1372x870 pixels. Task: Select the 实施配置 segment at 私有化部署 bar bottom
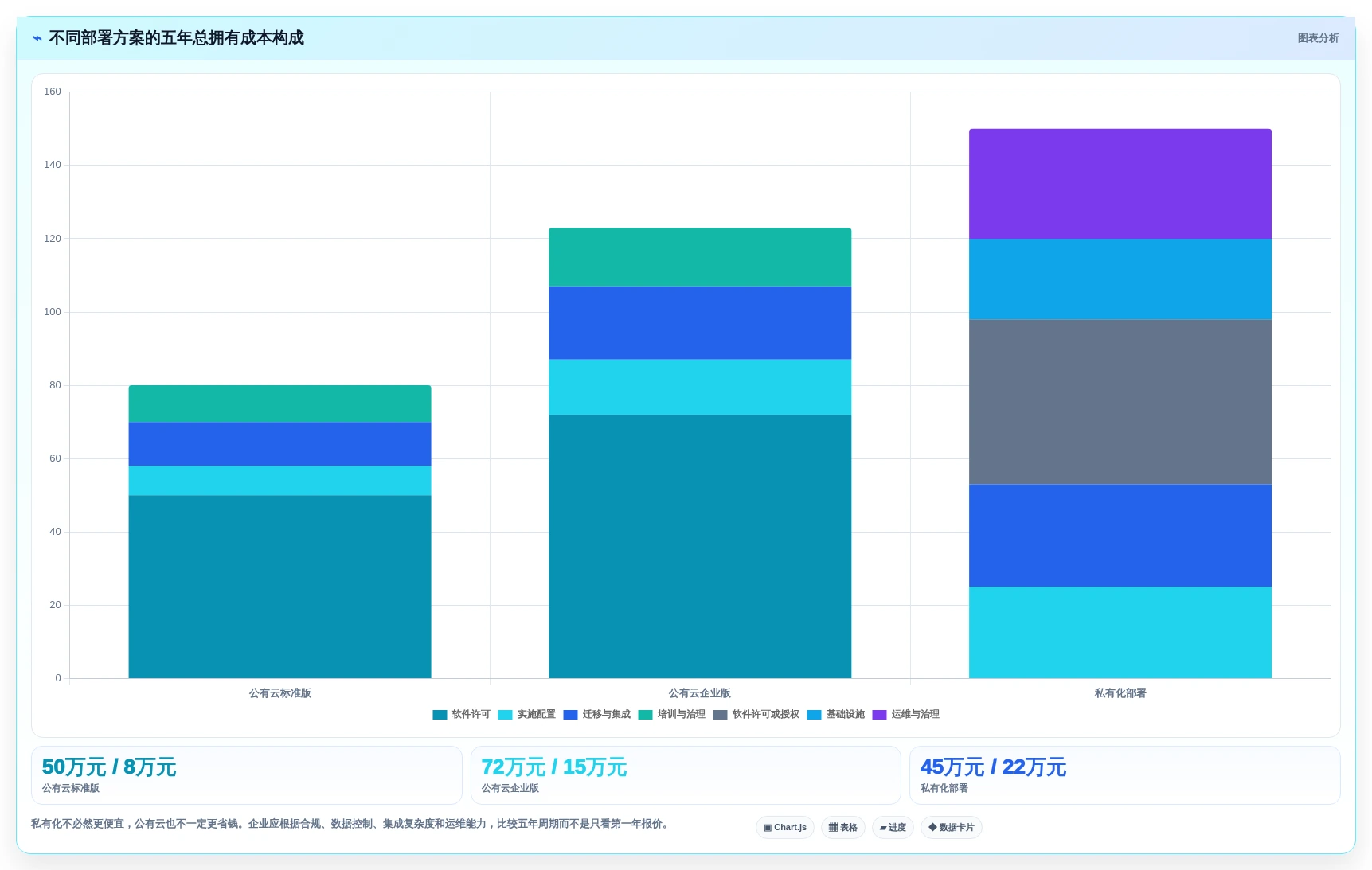coord(1120,633)
